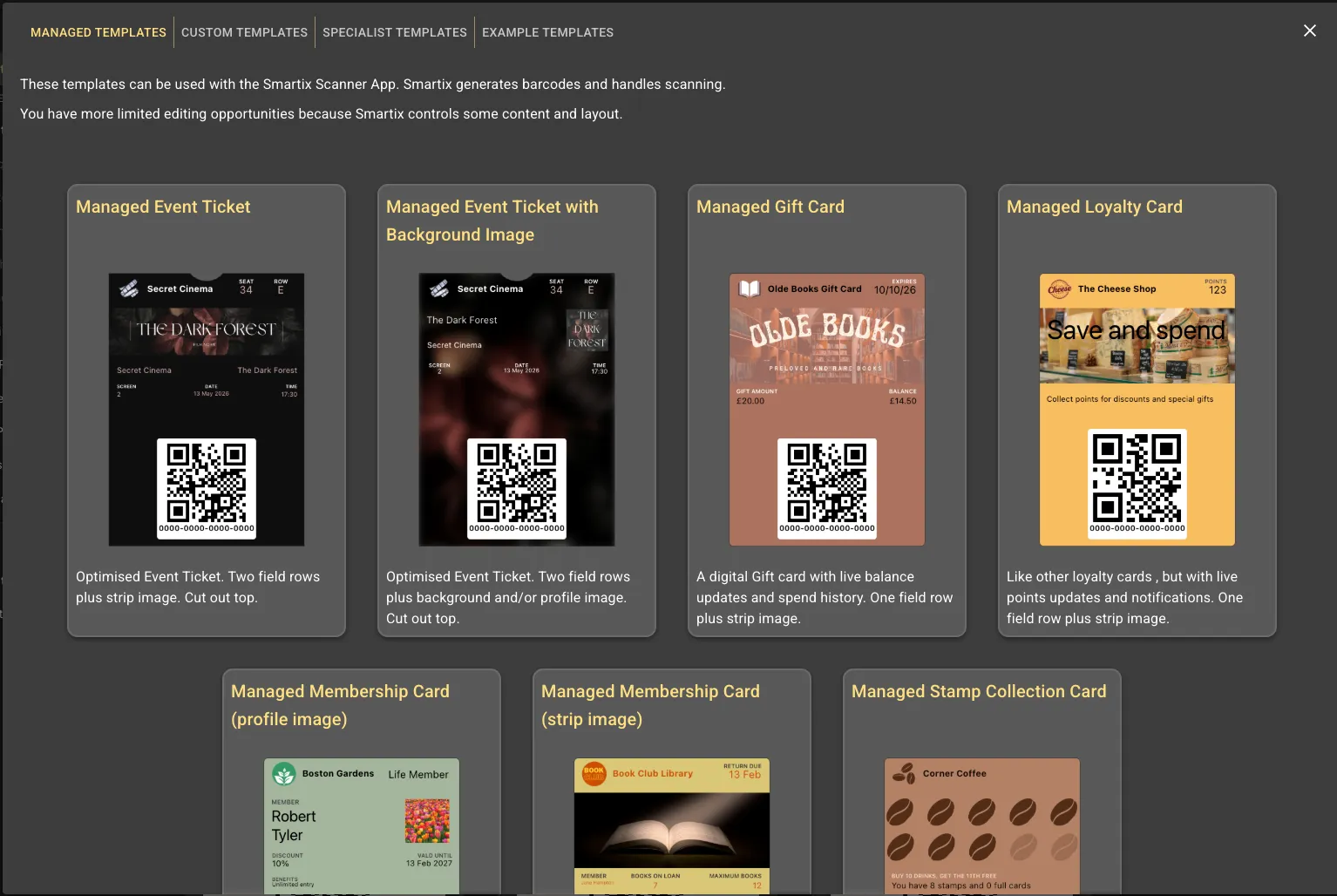Screen dimensions: 1337x896
Task: Click the sentence about the Smartix Scanner App
Action: (373, 84)
